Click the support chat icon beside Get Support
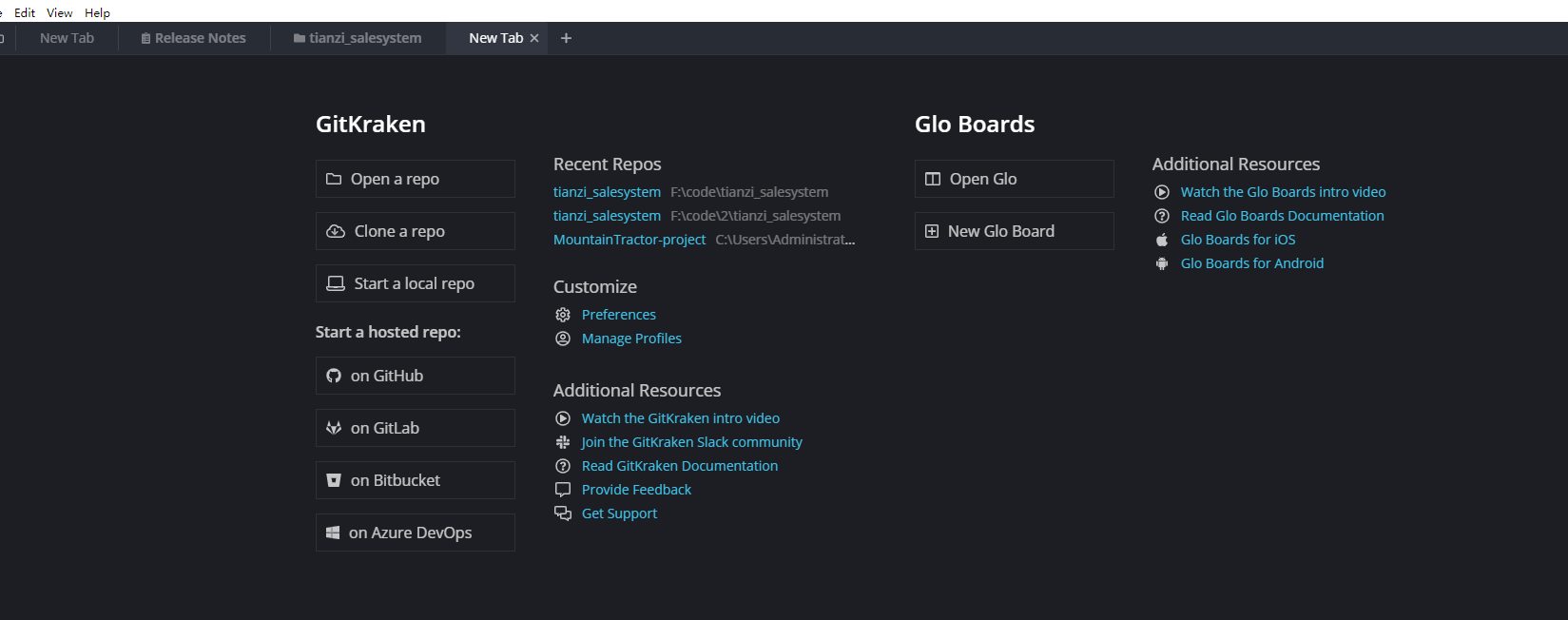The image size is (1568, 620). [x=563, y=513]
